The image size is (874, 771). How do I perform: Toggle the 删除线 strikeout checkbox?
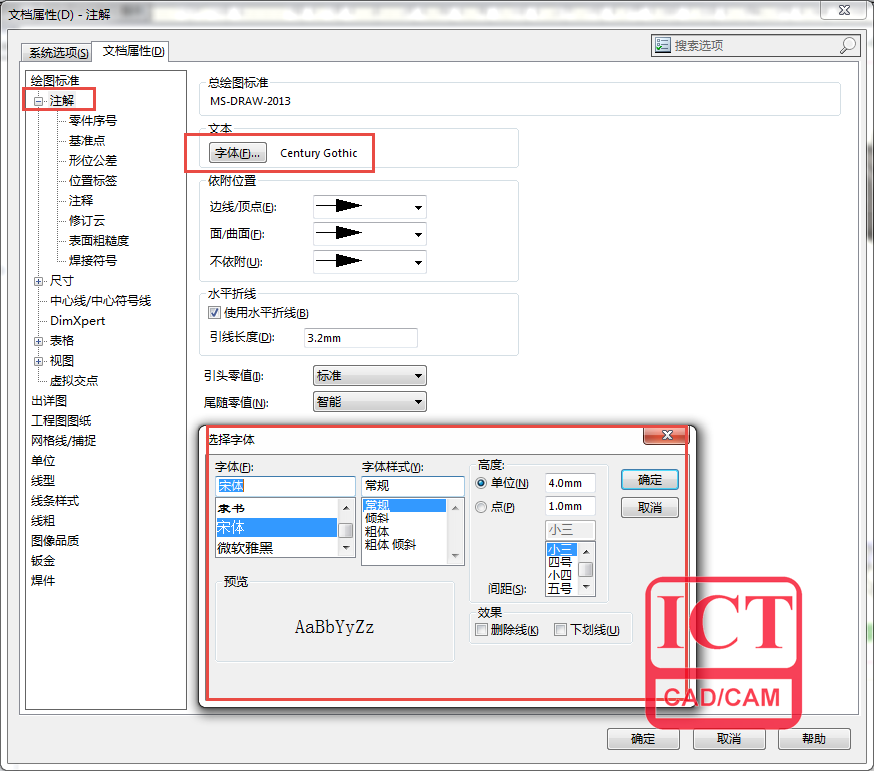tap(483, 630)
